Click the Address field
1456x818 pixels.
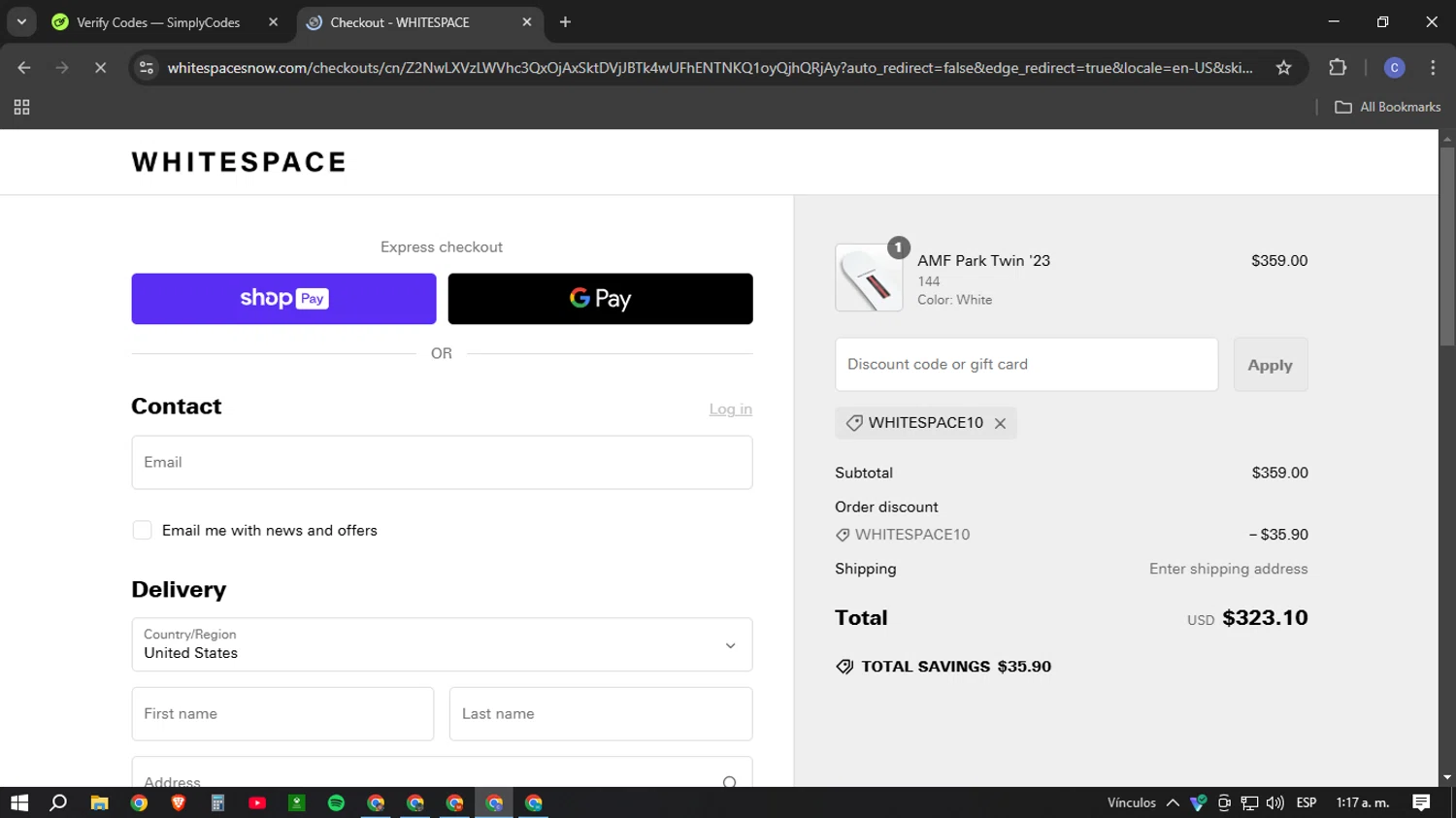pos(442,772)
